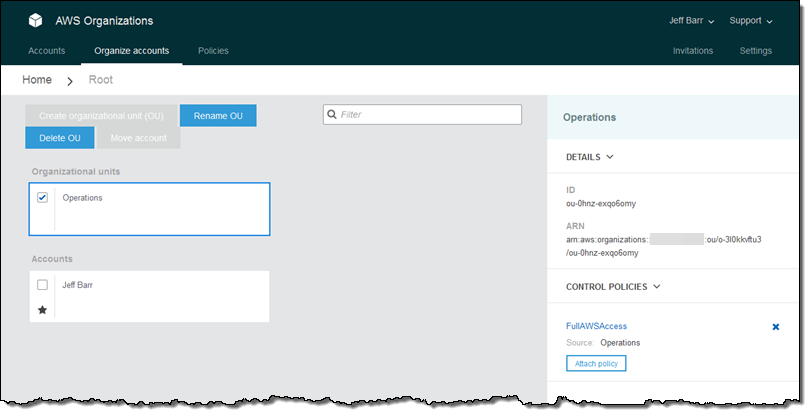The image size is (810, 415).
Task: Click the Attach policy button
Action: (596, 363)
